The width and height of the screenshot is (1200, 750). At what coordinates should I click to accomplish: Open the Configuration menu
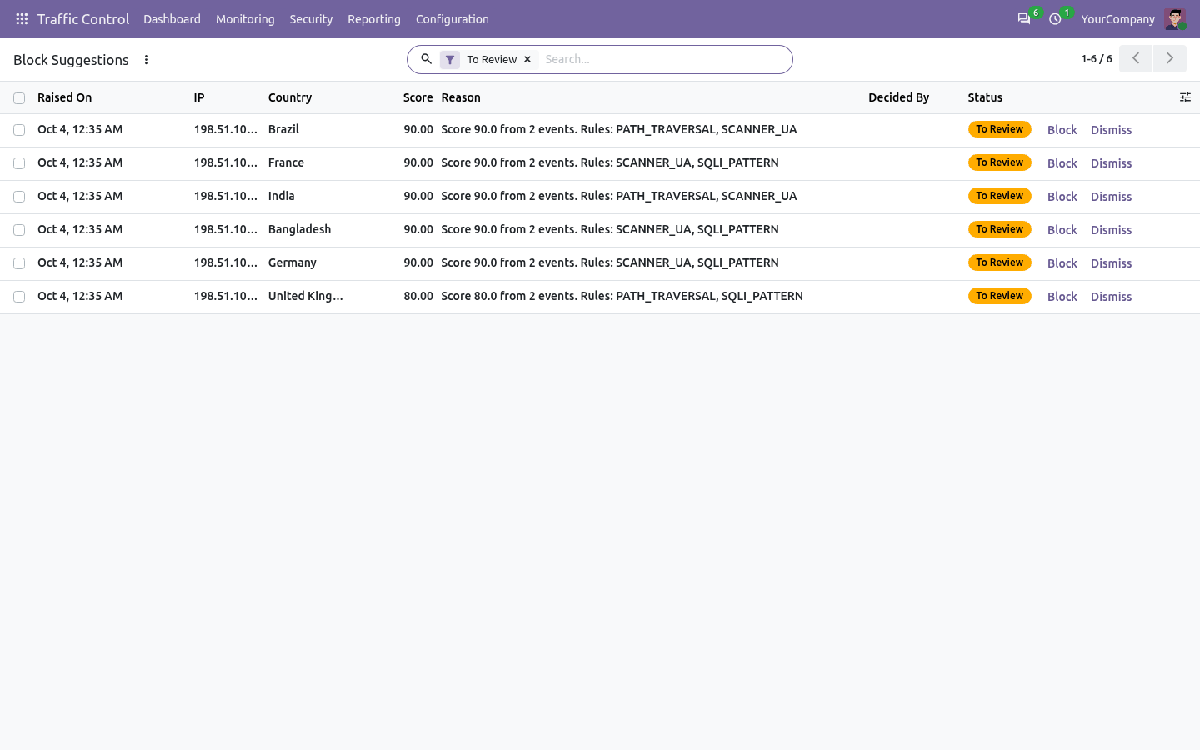pos(452,19)
